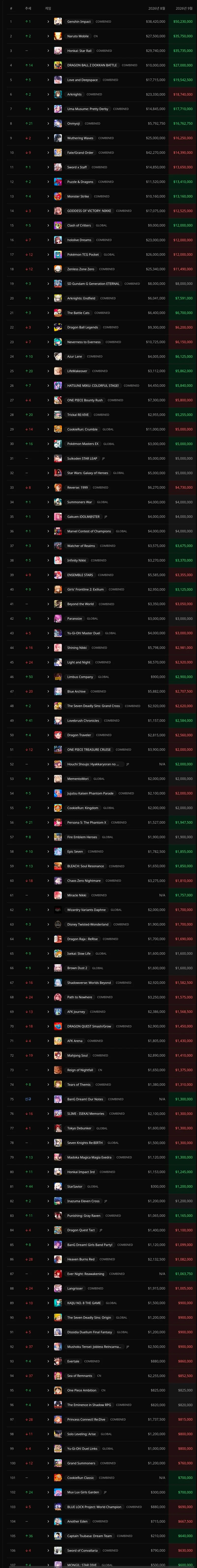197x1568 pixels.
Task: Click the Genshin Impact game icon
Action: tap(58, 21)
